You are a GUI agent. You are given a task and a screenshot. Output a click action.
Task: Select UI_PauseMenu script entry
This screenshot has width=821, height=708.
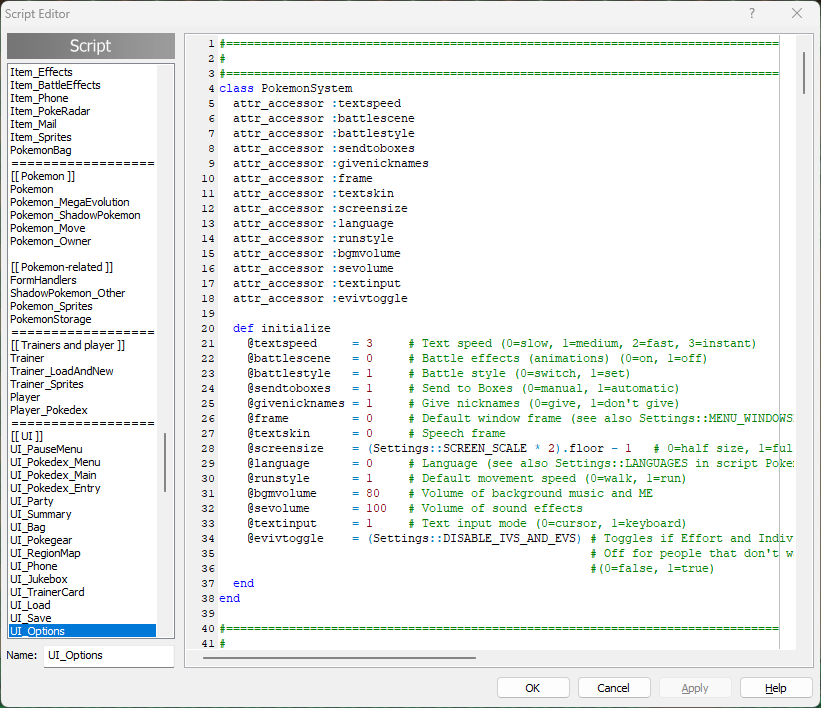point(46,449)
